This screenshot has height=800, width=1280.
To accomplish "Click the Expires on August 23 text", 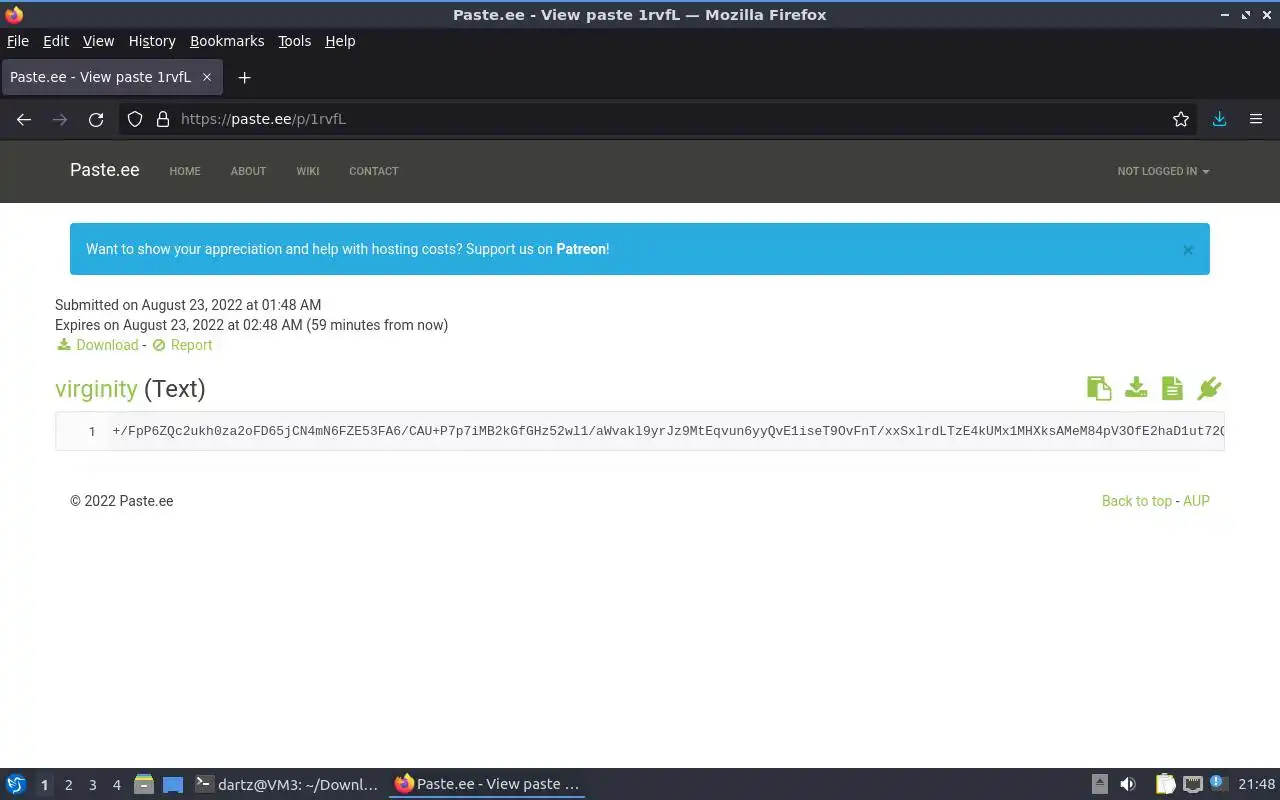I will click(251, 325).
